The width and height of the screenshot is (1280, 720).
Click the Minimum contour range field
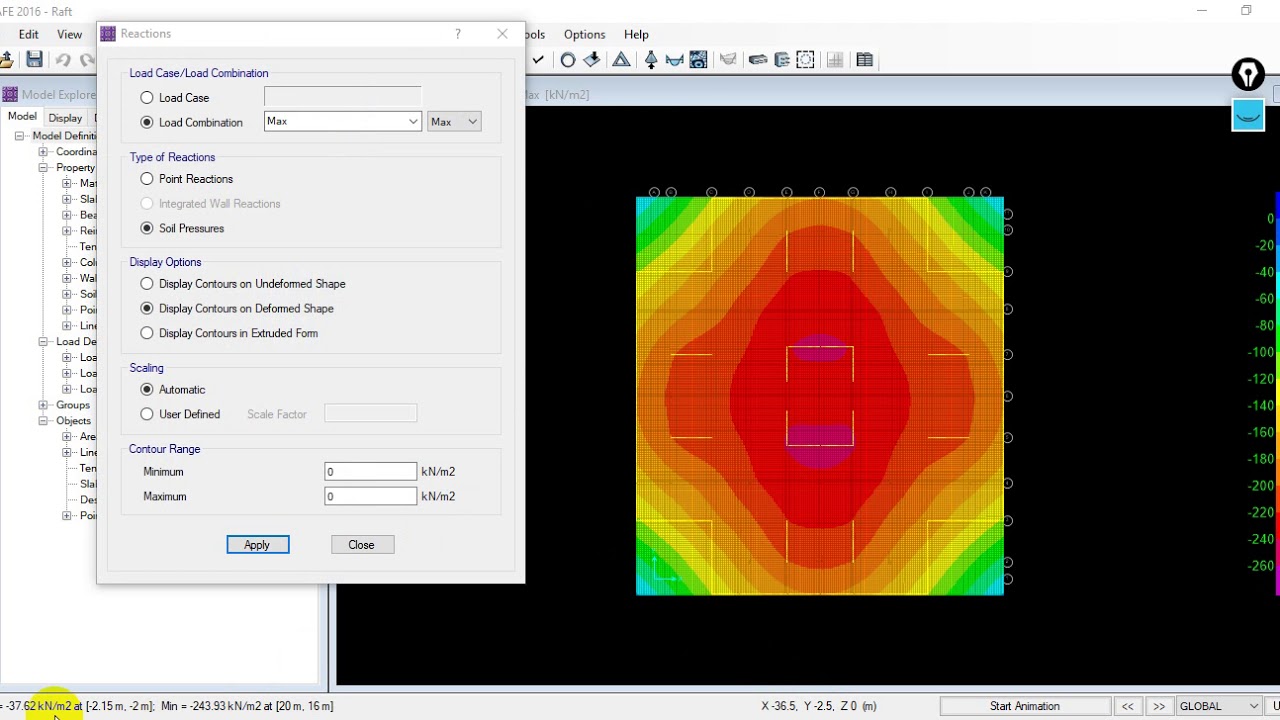pyautogui.click(x=370, y=472)
